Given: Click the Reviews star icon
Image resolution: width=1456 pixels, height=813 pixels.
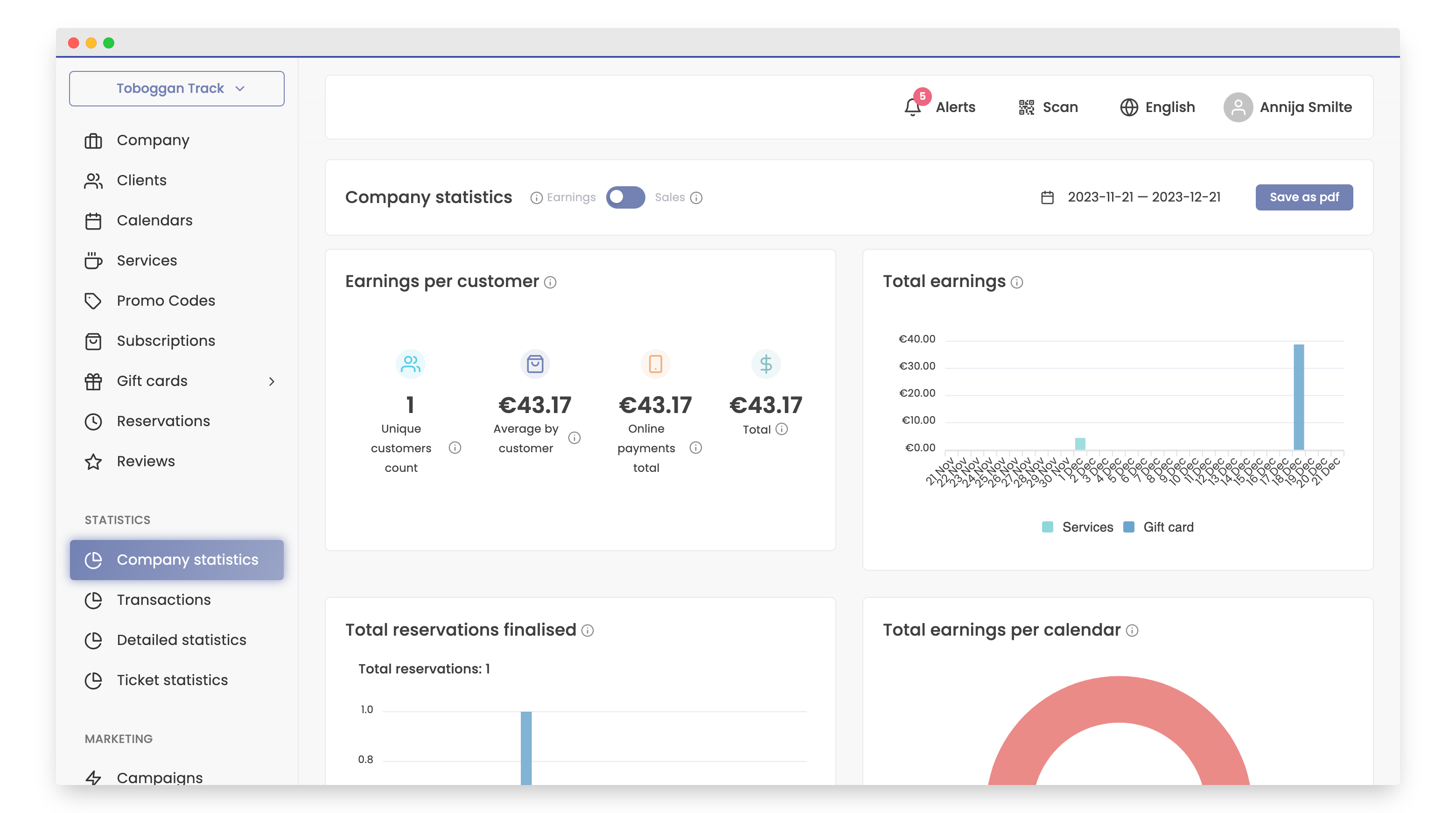Looking at the screenshot, I should 94,462.
